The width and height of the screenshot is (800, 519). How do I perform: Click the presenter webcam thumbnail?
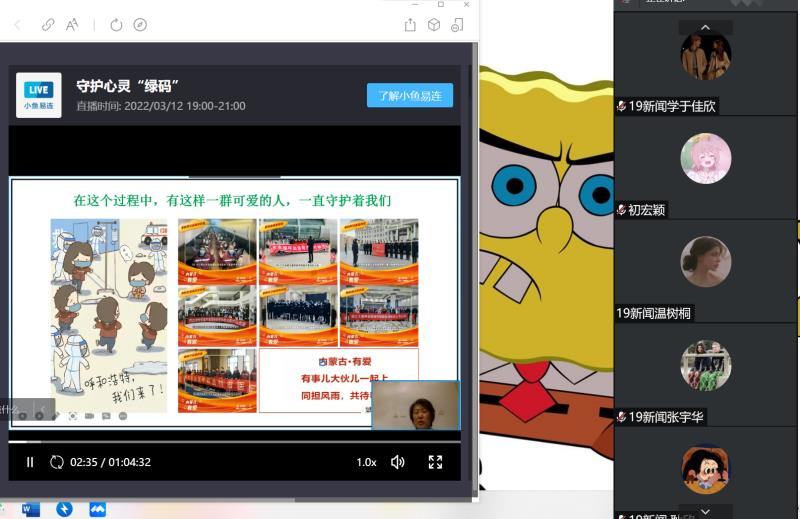[416, 406]
